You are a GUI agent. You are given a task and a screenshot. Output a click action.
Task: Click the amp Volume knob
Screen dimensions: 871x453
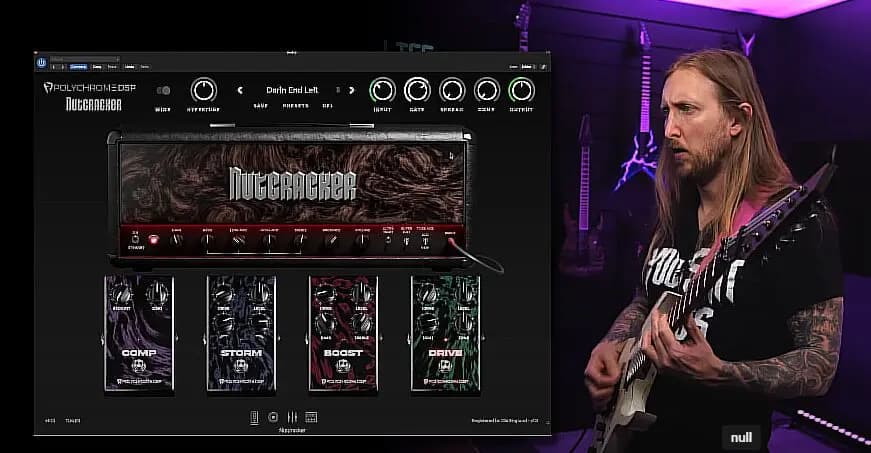tap(362, 241)
